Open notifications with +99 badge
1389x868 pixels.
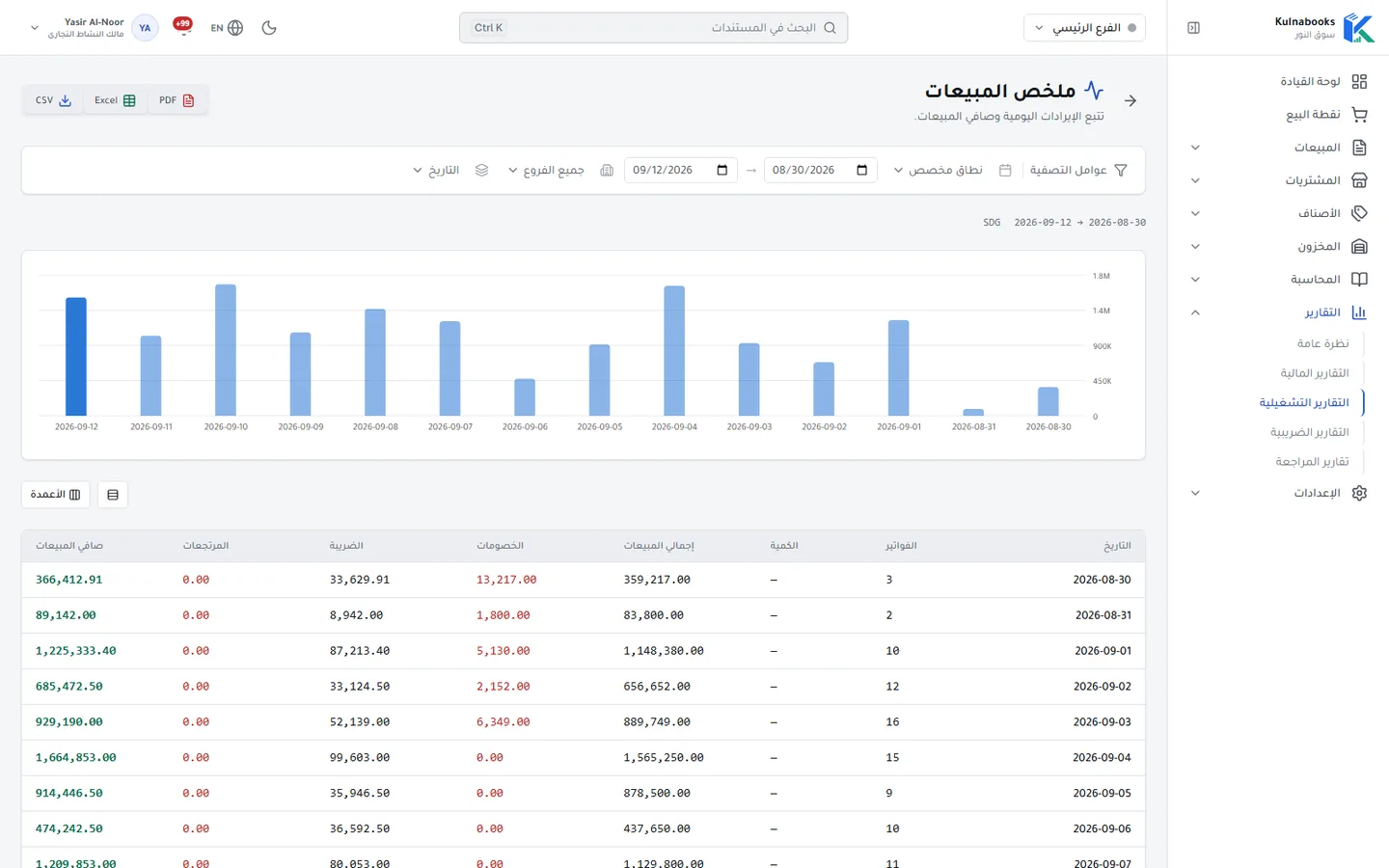point(182,25)
